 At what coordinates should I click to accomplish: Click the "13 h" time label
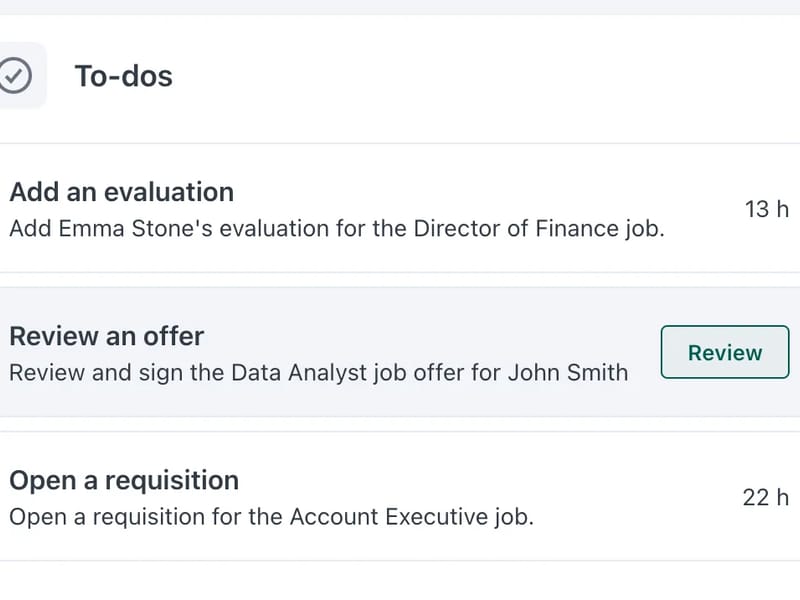click(766, 210)
